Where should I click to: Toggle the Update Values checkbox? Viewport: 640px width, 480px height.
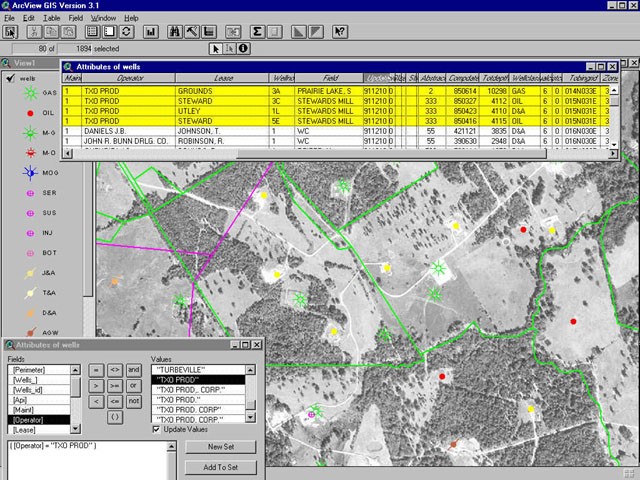(156, 428)
